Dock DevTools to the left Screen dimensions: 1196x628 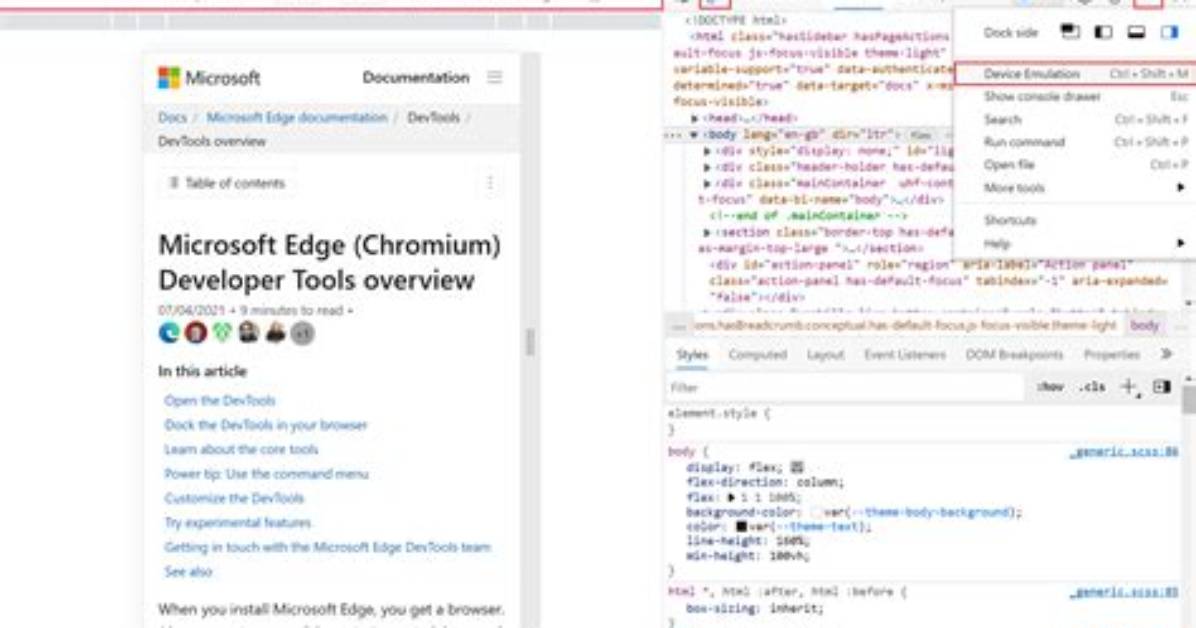[1104, 32]
